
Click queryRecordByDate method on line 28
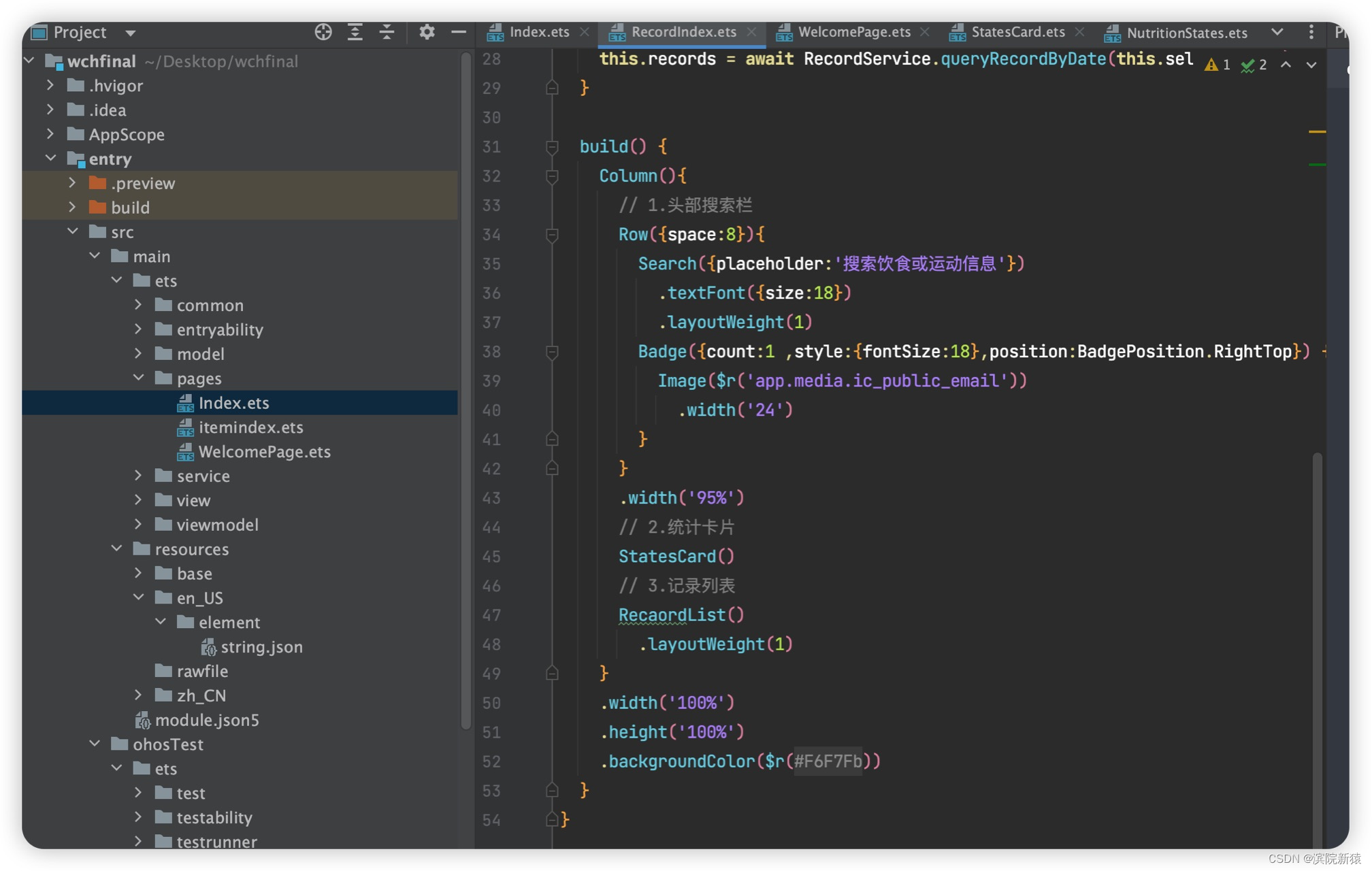point(1023,59)
